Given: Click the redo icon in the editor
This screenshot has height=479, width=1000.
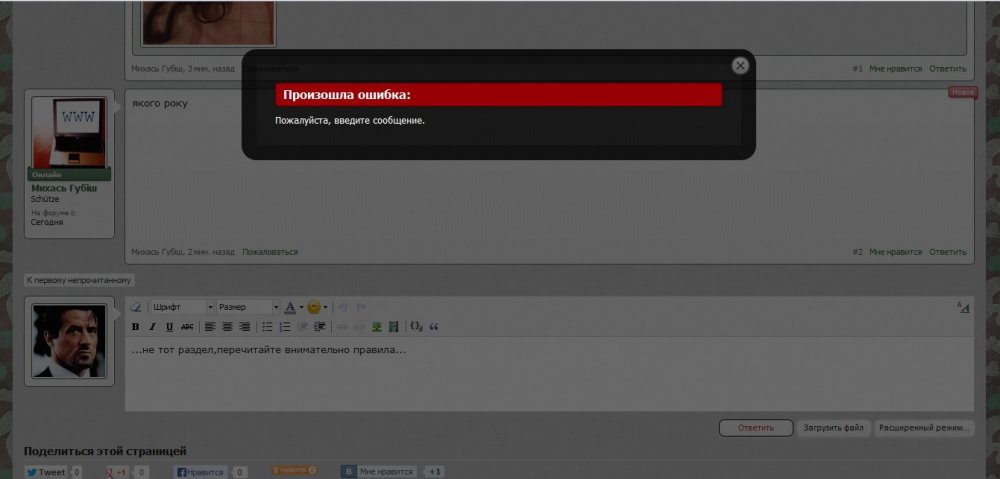Looking at the screenshot, I should [x=361, y=307].
